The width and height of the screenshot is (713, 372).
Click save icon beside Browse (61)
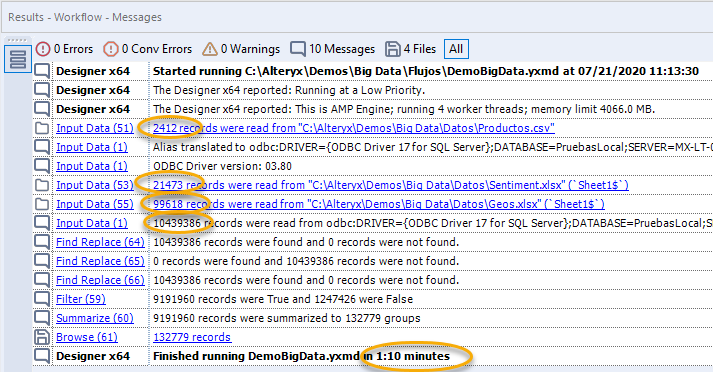[42, 337]
